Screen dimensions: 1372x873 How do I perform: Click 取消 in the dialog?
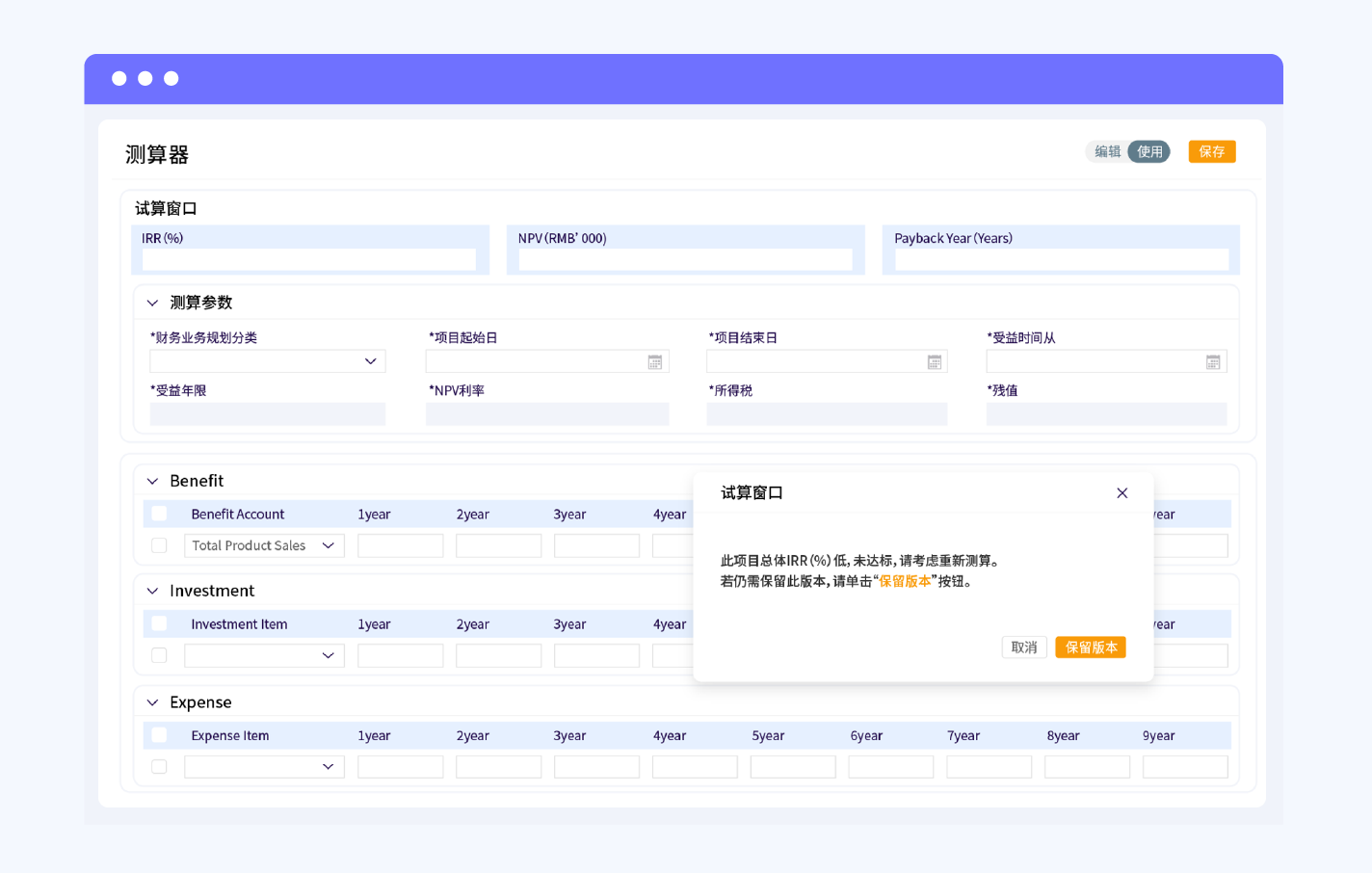point(1024,648)
